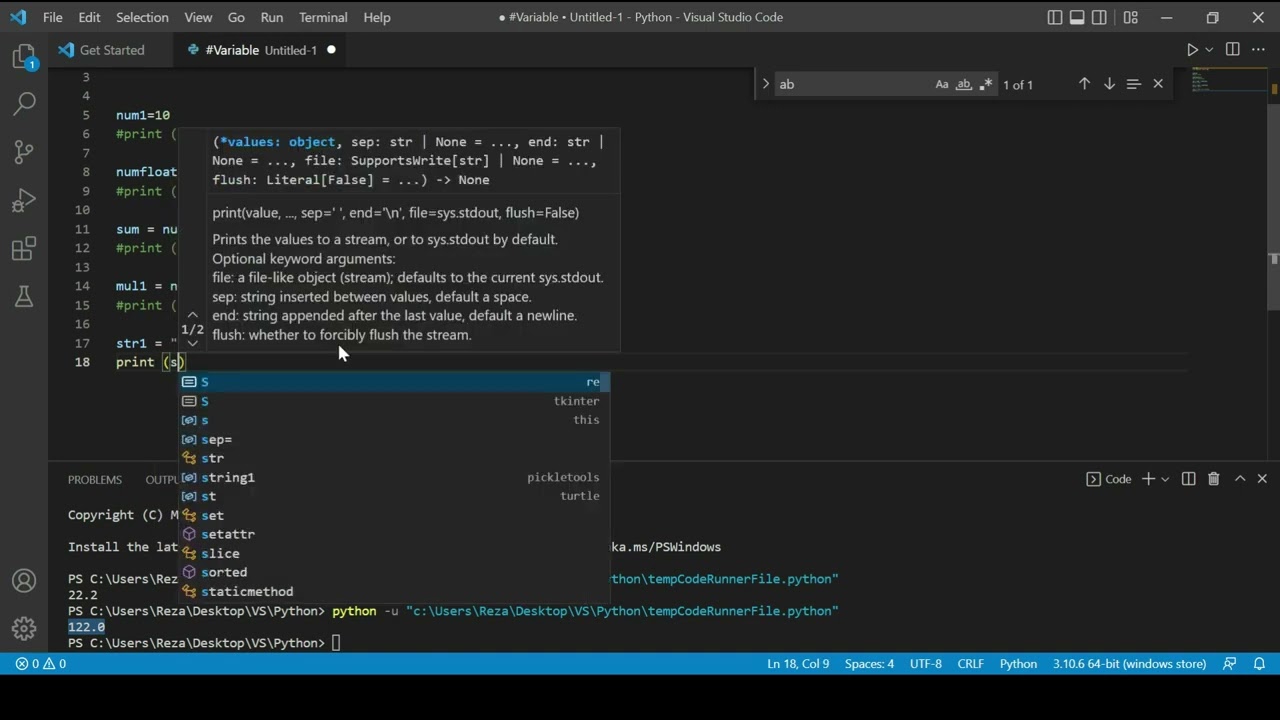Go to previous match in find widget
This screenshot has height=720, width=1280.
click(1084, 84)
